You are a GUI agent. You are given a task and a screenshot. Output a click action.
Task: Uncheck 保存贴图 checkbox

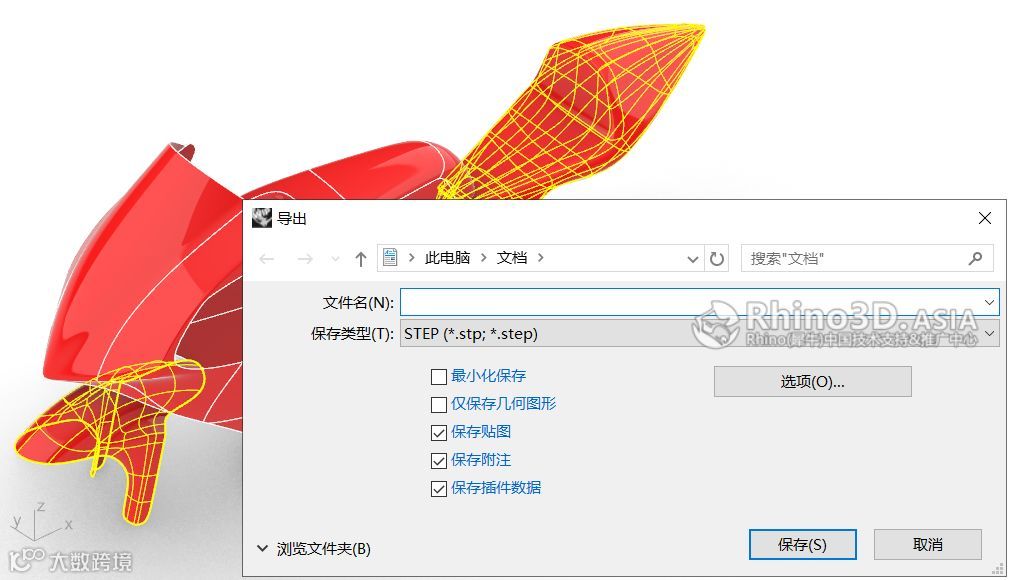click(439, 432)
